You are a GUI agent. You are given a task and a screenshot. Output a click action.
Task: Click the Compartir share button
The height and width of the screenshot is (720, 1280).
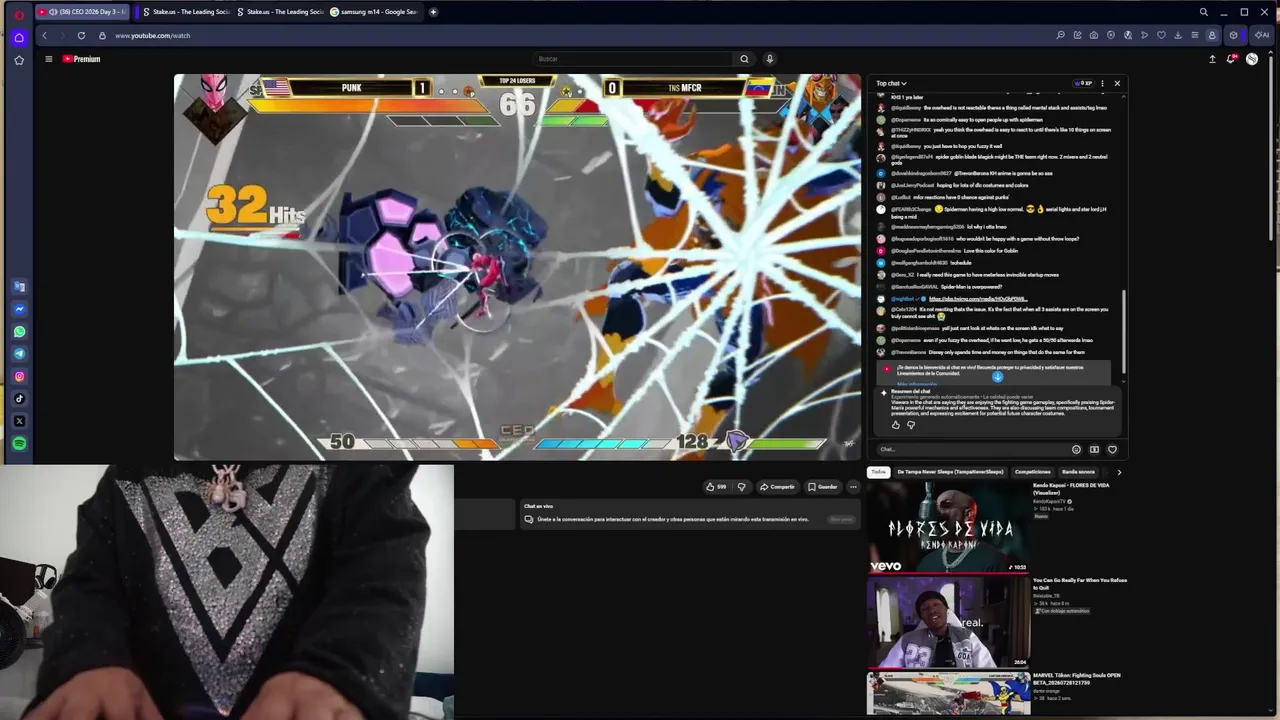(x=777, y=487)
